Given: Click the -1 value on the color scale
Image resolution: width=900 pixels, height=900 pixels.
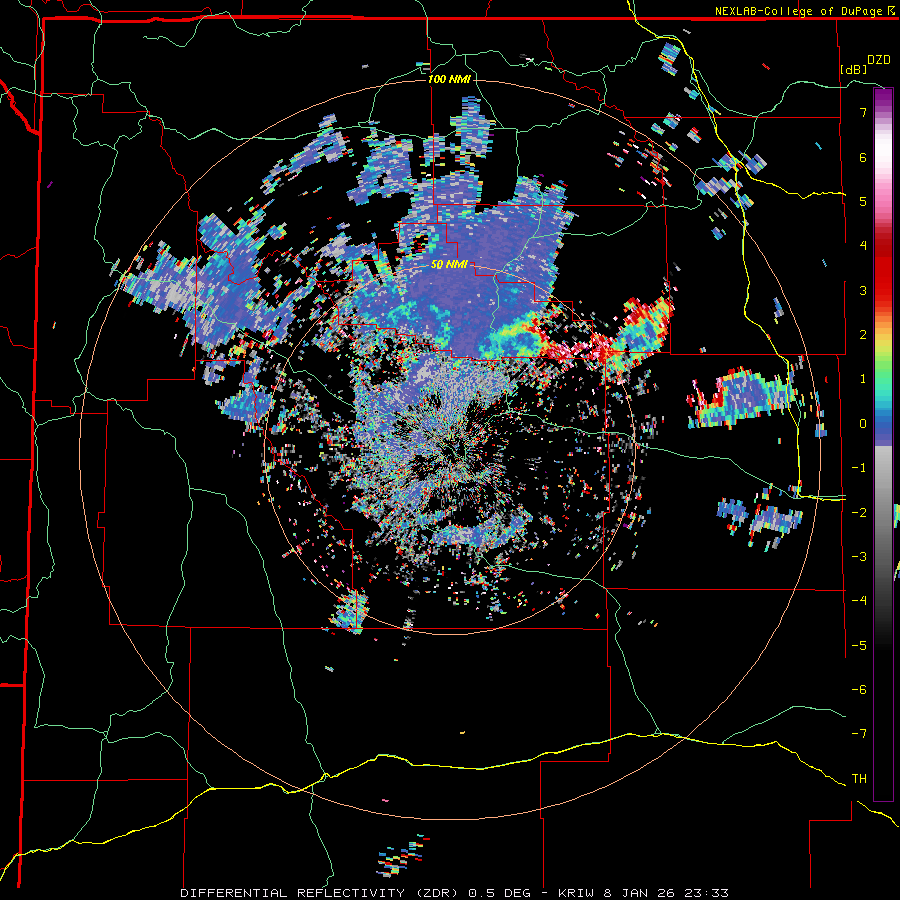Looking at the screenshot, I should [x=859, y=468].
